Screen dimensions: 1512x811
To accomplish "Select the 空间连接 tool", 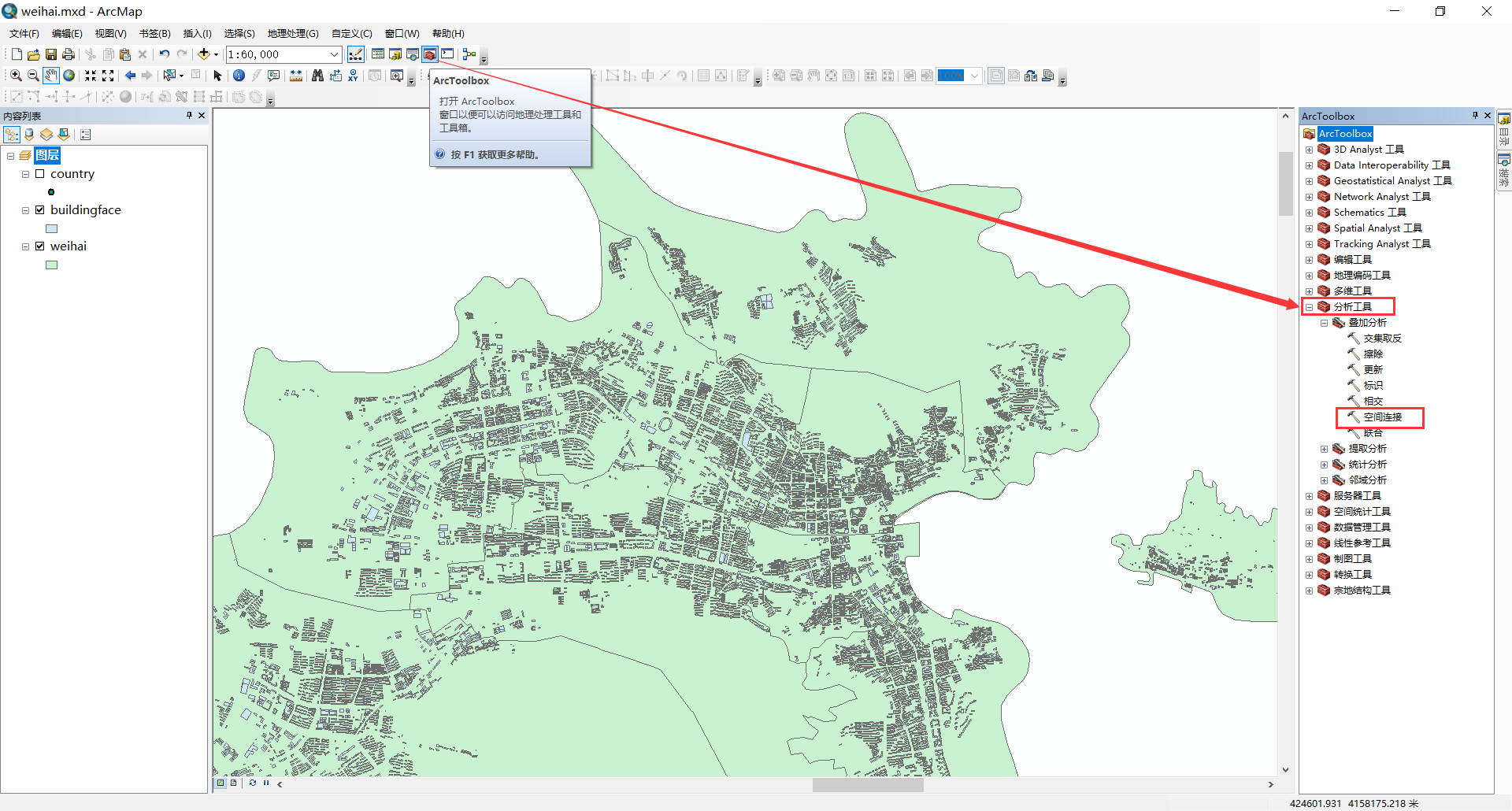I will pyautogui.click(x=1382, y=417).
